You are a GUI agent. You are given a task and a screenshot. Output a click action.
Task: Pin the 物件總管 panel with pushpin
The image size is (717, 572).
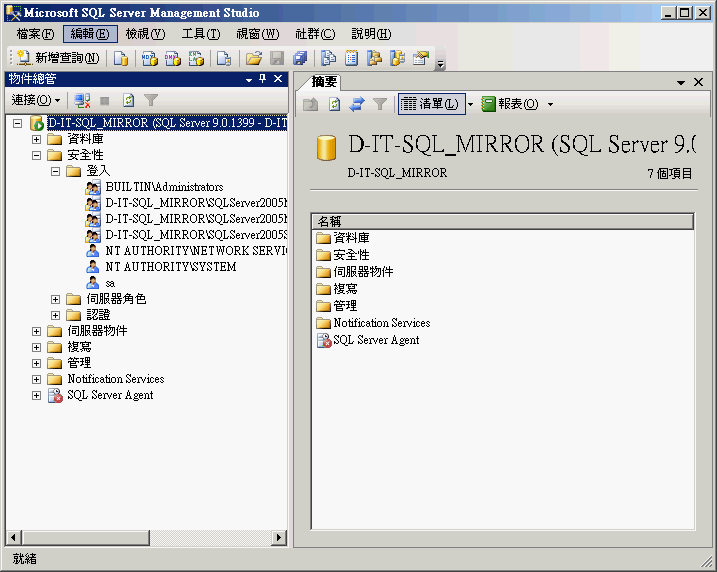click(262, 79)
